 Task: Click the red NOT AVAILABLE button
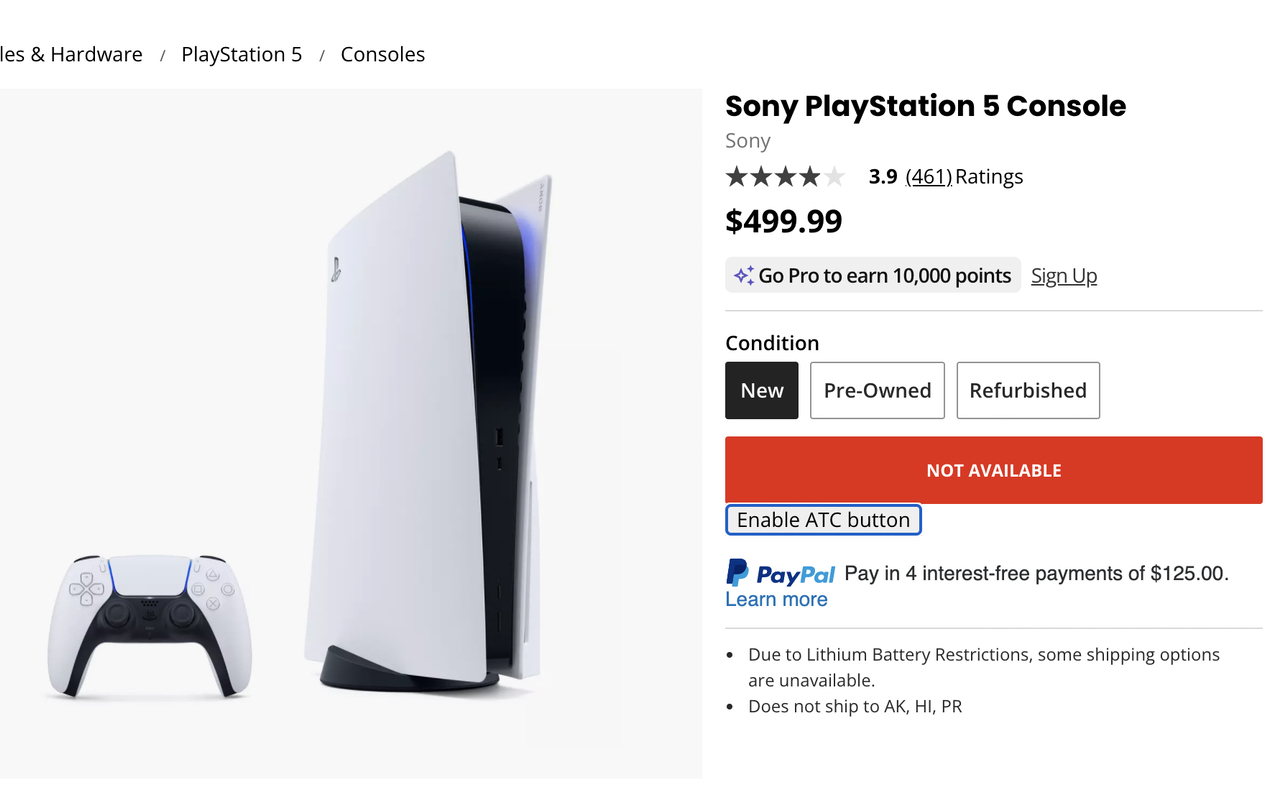coord(993,469)
